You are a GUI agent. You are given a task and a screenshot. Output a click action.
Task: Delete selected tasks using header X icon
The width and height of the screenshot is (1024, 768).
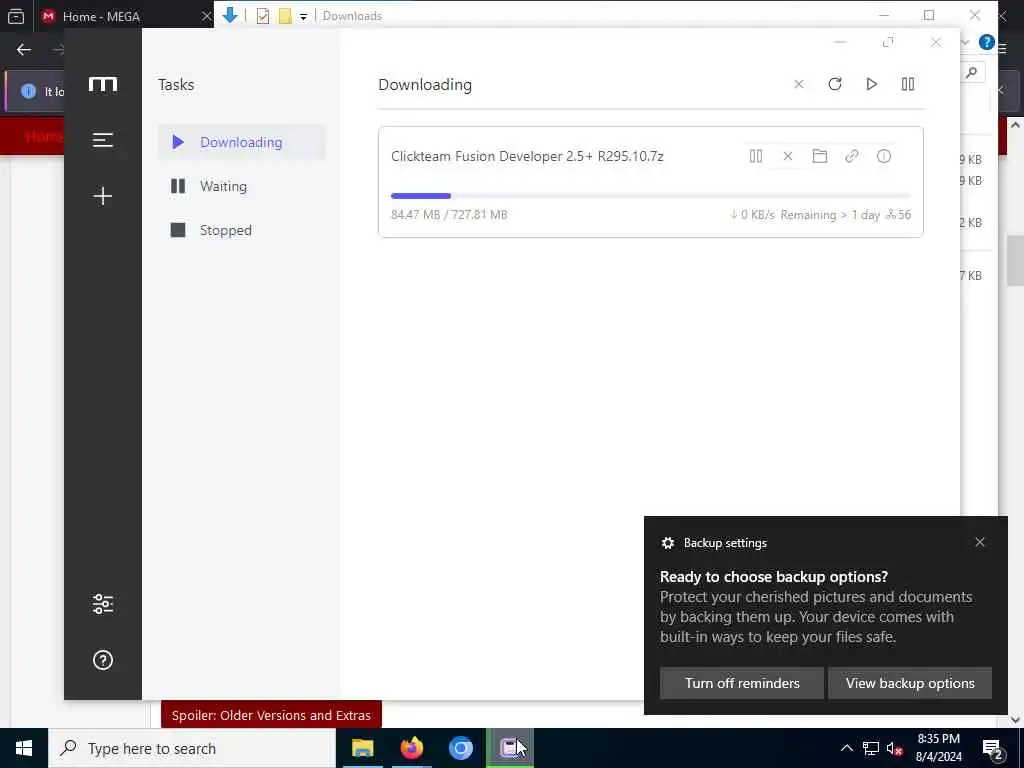(x=799, y=84)
